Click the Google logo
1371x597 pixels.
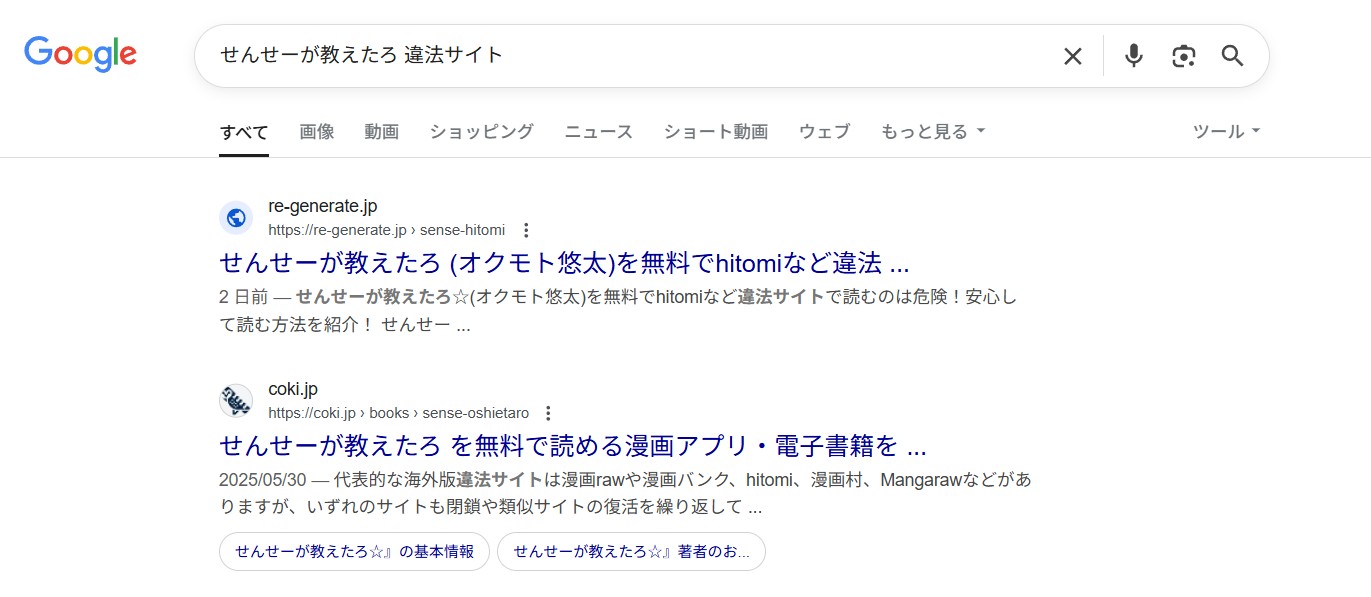coord(80,54)
